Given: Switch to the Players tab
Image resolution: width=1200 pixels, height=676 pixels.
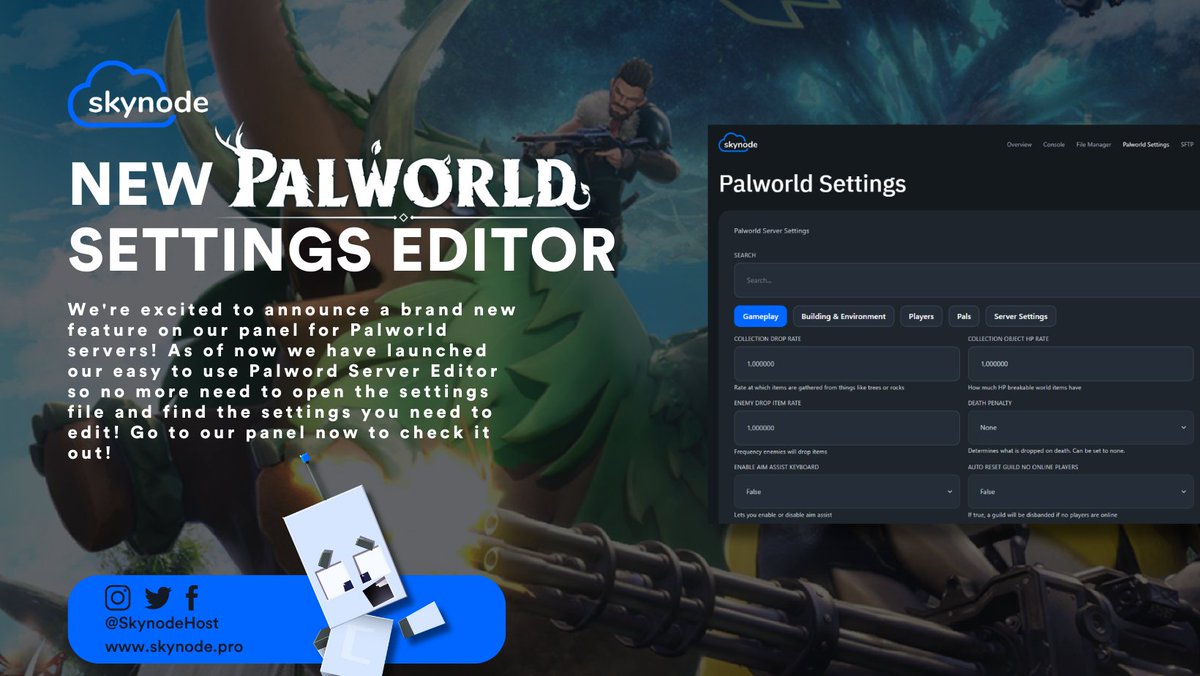Looking at the screenshot, I should coord(921,316).
